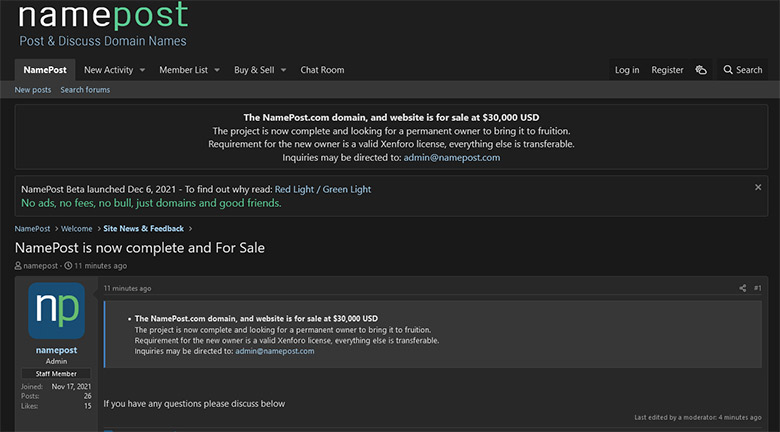The image size is (780, 432).
Task: Go to NamePost breadcrumb
Action: tap(32, 229)
